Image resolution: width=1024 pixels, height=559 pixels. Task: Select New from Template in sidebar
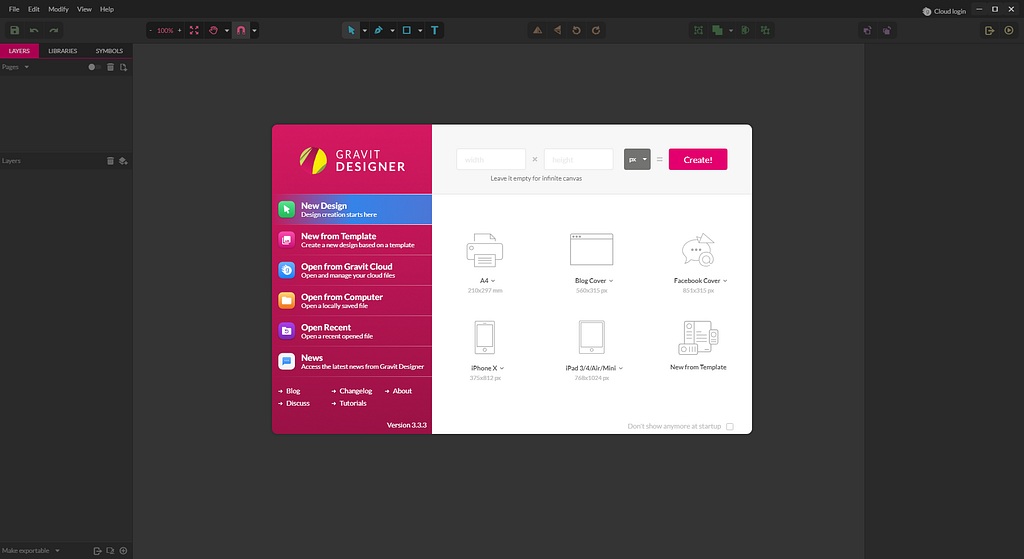click(x=352, y=240)
